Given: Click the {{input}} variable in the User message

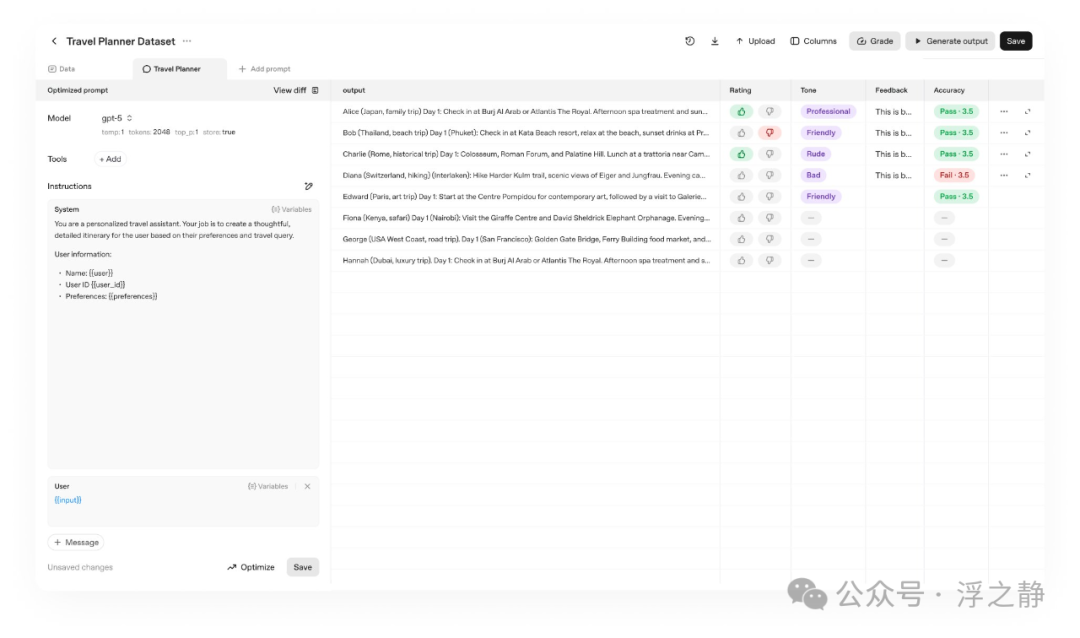Looking at the screenshot, I should [68, 500].
